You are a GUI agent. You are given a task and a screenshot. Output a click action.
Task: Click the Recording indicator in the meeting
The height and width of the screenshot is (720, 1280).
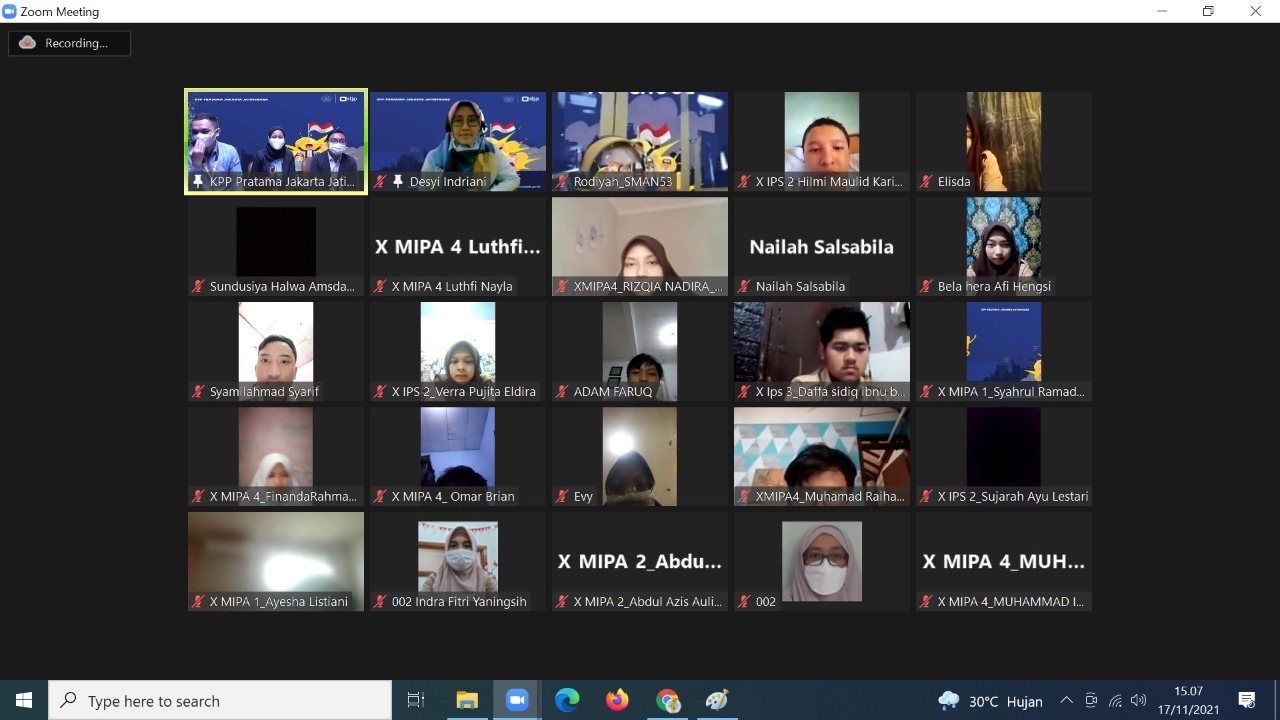(68, 43)
